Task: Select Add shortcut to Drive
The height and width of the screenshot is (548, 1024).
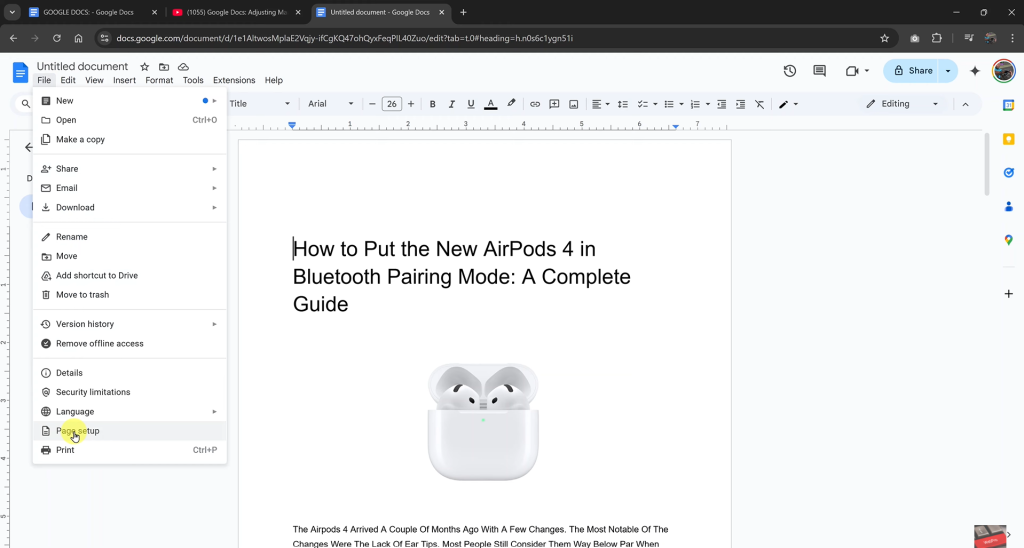Action: 130,276
